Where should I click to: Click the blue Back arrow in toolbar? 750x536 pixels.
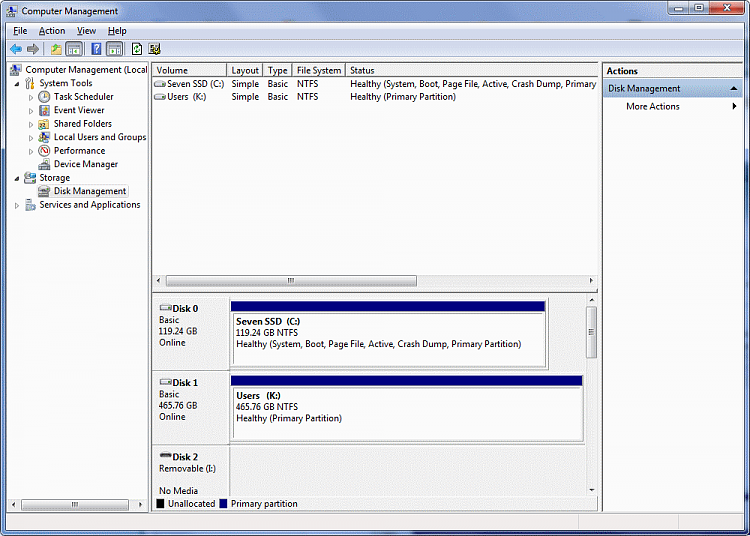[x=16, y=49]
